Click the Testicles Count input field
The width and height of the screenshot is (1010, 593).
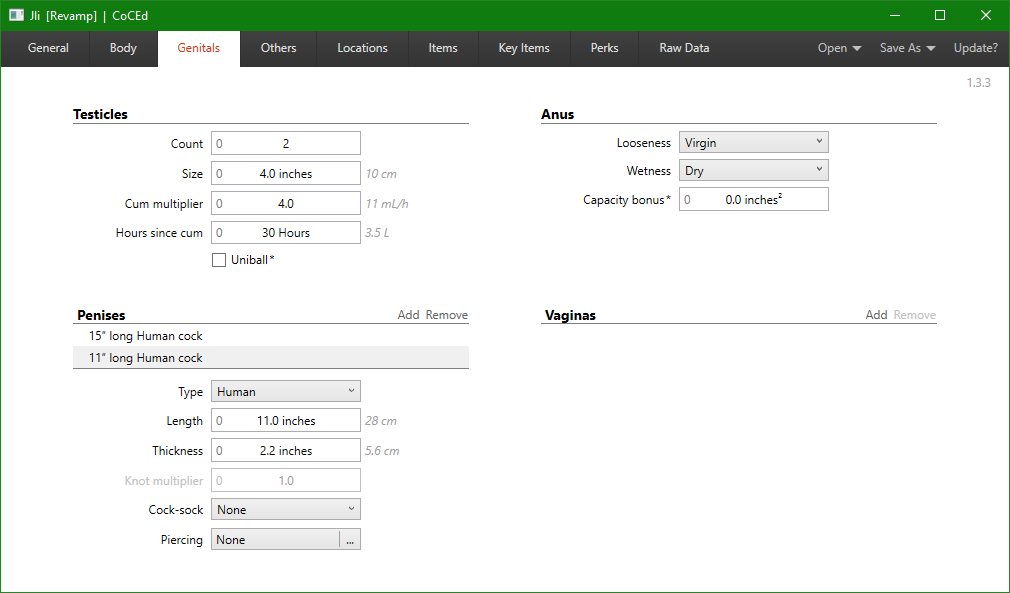[x=285, y=144]
